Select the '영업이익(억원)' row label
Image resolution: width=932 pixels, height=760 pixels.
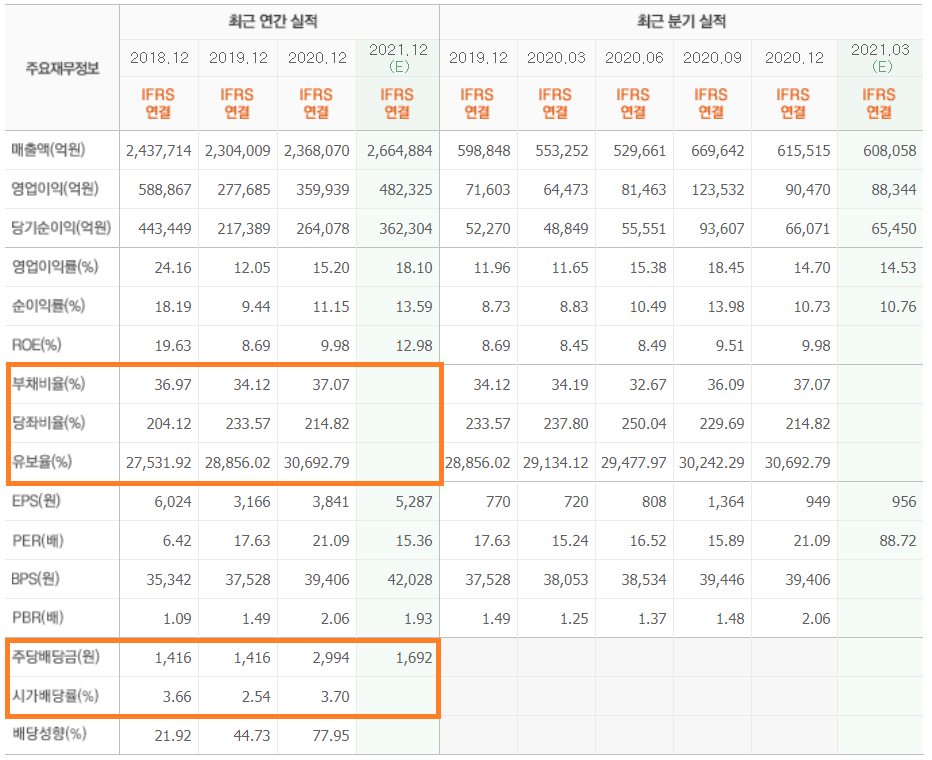point(55,189)
